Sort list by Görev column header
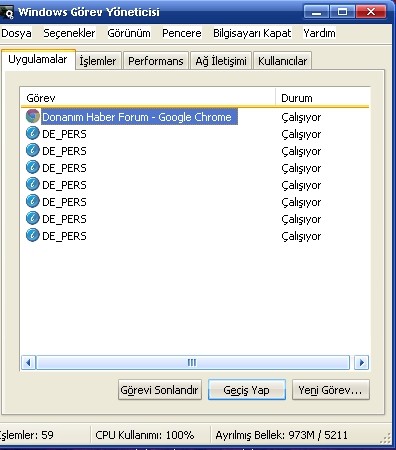The image size is (396, 450). (148, 98)
